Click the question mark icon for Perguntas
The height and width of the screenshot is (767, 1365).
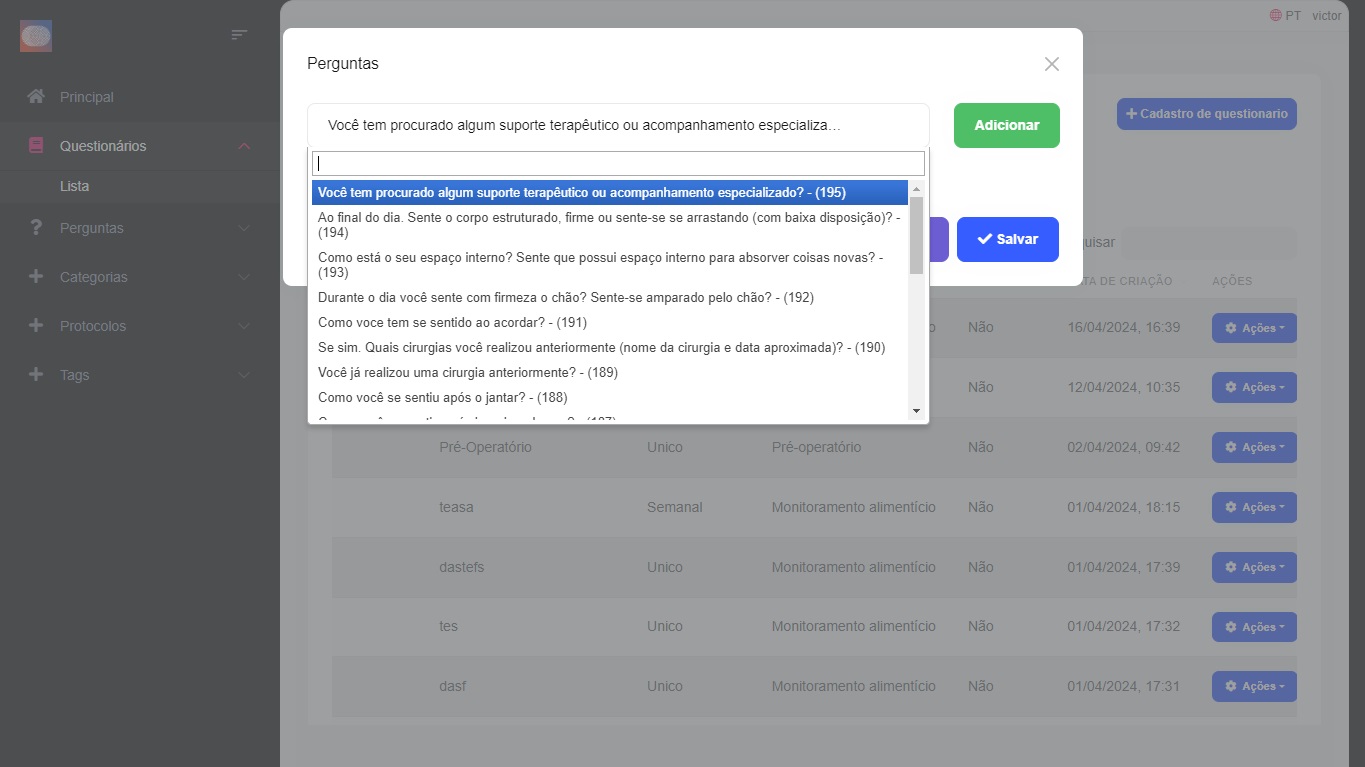click(36, 228)
